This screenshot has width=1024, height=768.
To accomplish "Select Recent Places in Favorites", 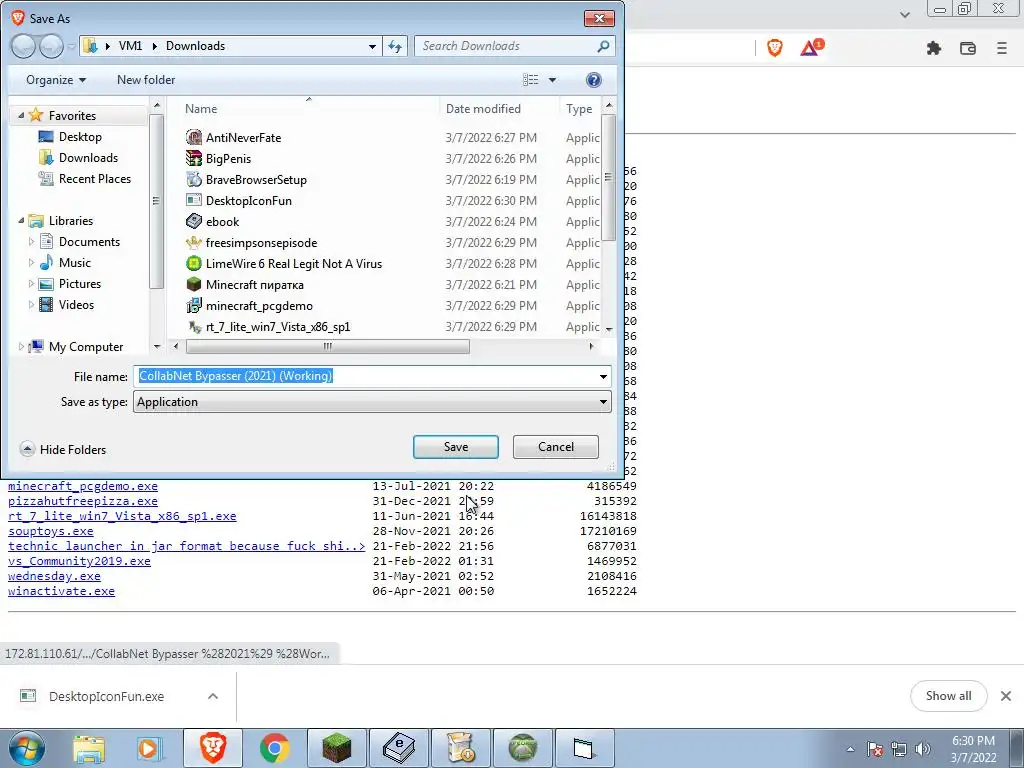I will click(x=95, y=178).
